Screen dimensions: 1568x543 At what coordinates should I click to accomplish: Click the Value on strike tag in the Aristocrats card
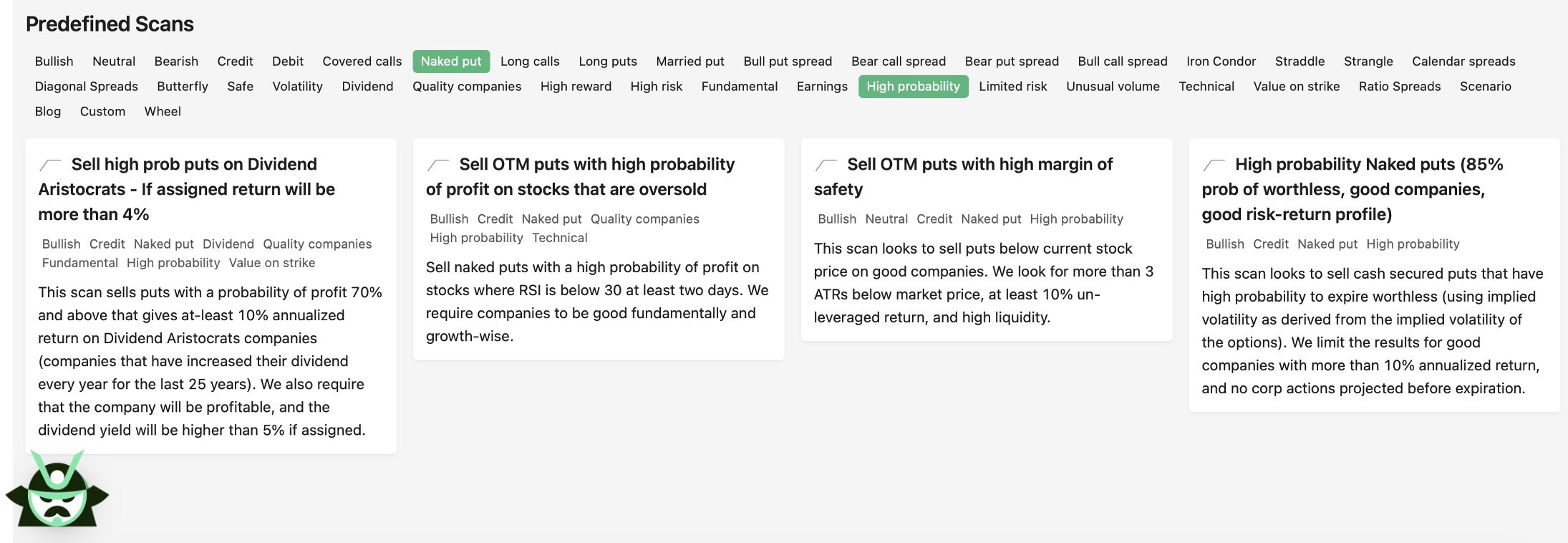pyautogui.click(x=272, y=263)
